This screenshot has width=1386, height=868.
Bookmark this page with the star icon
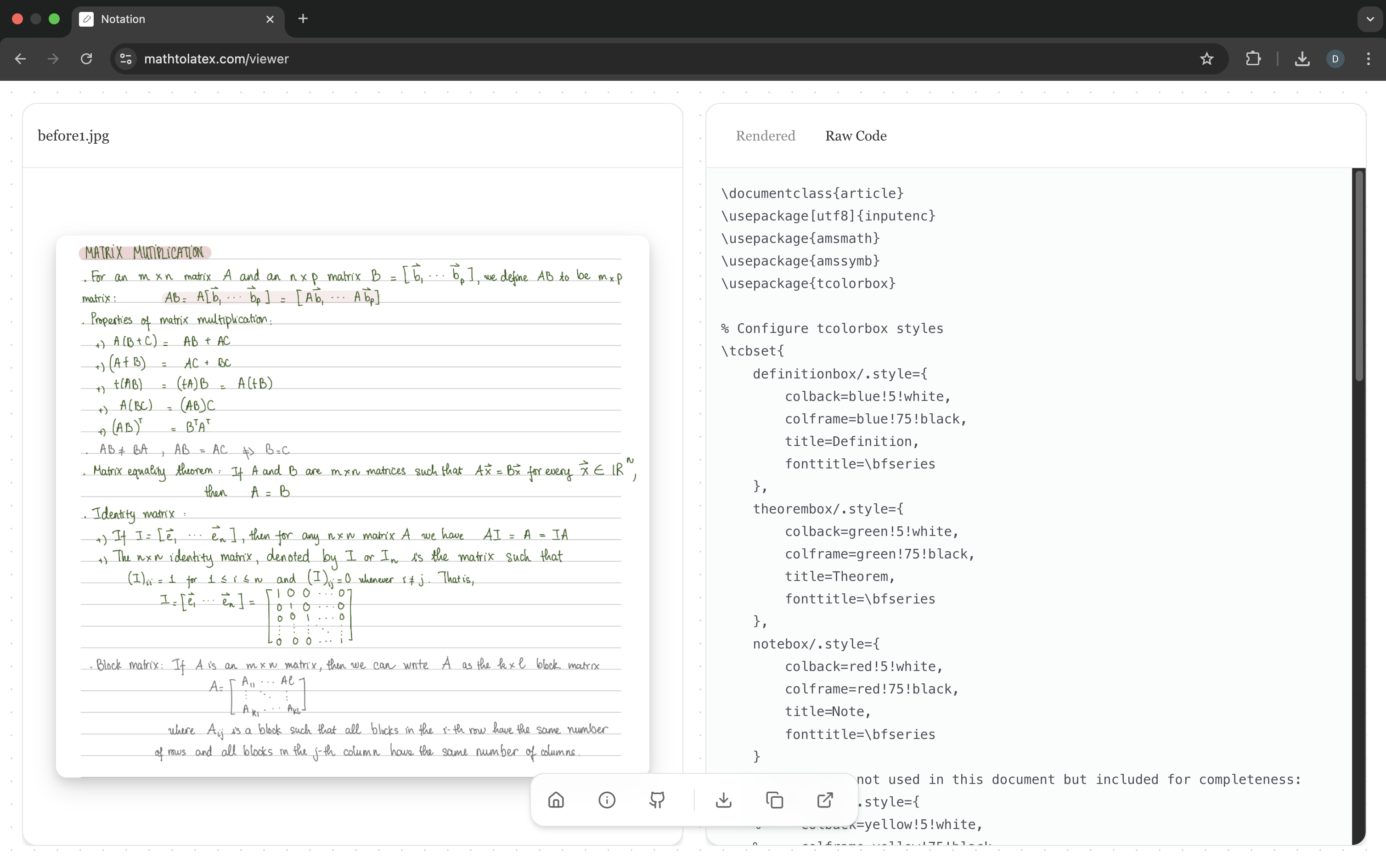pos(1206,59)
